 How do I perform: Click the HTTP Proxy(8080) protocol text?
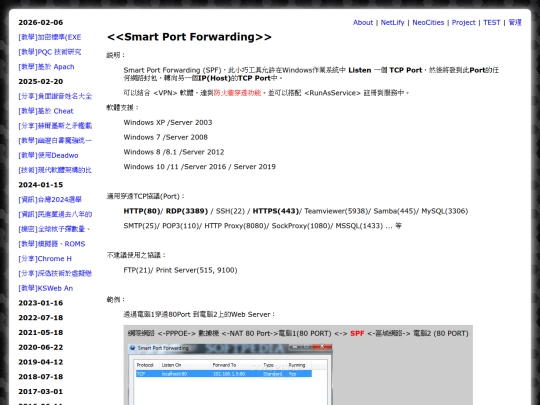click(x=236, y=226)
